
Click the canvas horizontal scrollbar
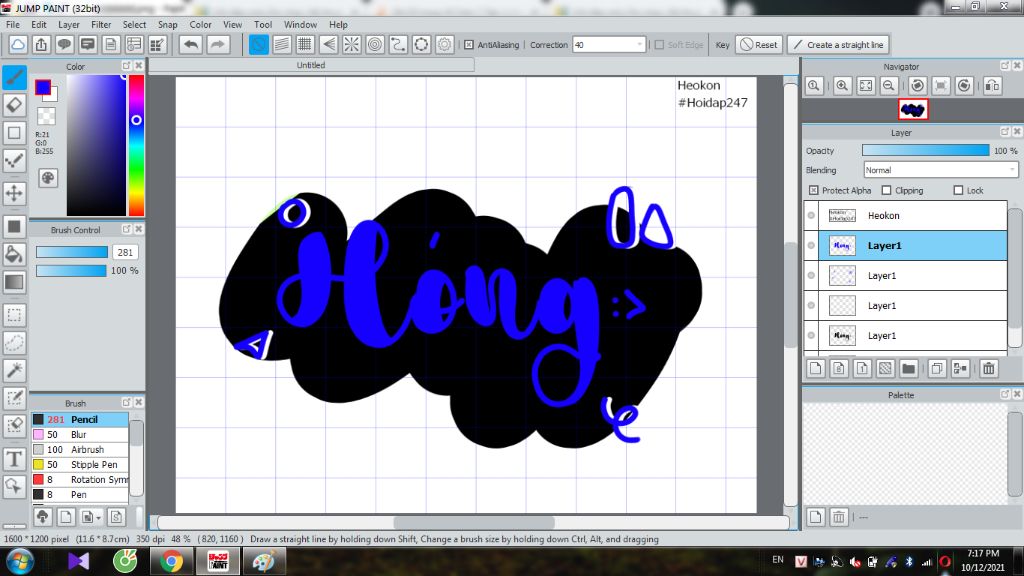(x=473, y=522)
